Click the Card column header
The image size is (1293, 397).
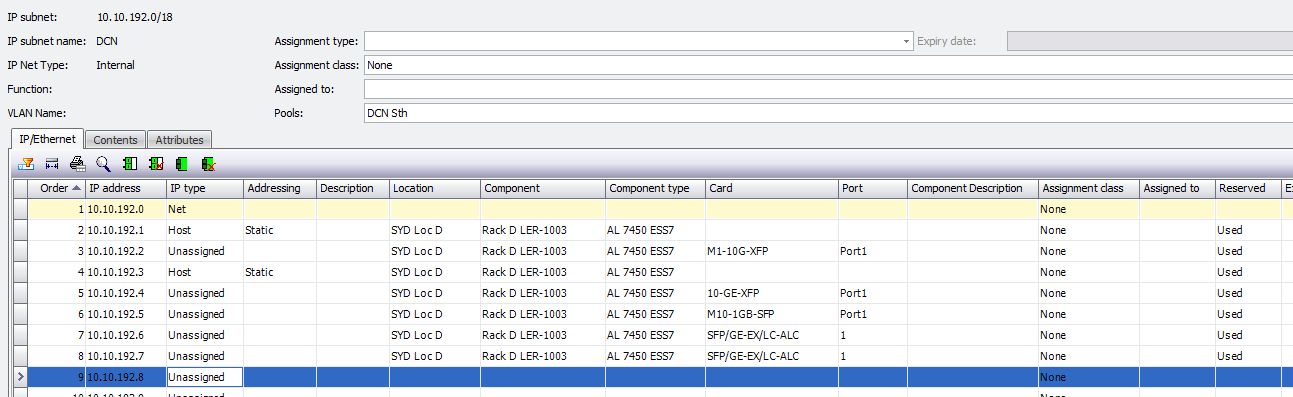[771, 188]
